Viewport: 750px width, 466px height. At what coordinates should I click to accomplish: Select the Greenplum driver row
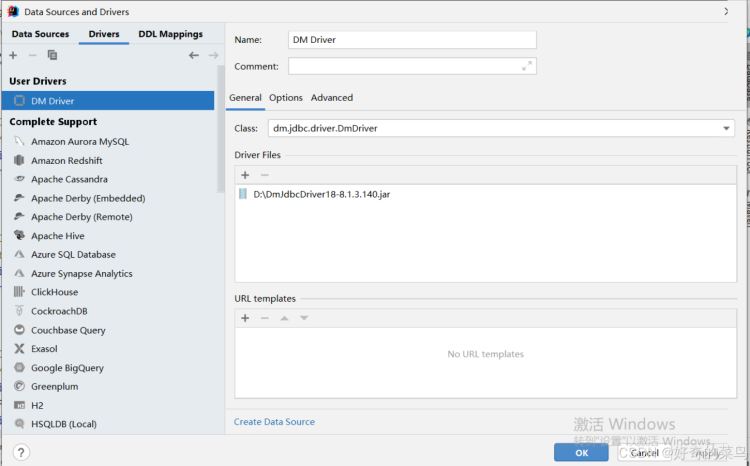(x=108, y=386)
